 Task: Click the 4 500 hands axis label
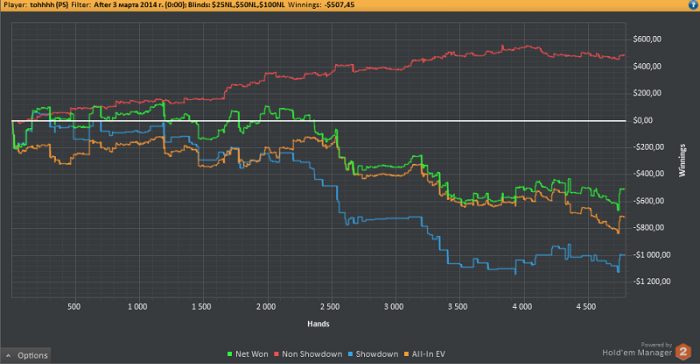pos(586,307)
